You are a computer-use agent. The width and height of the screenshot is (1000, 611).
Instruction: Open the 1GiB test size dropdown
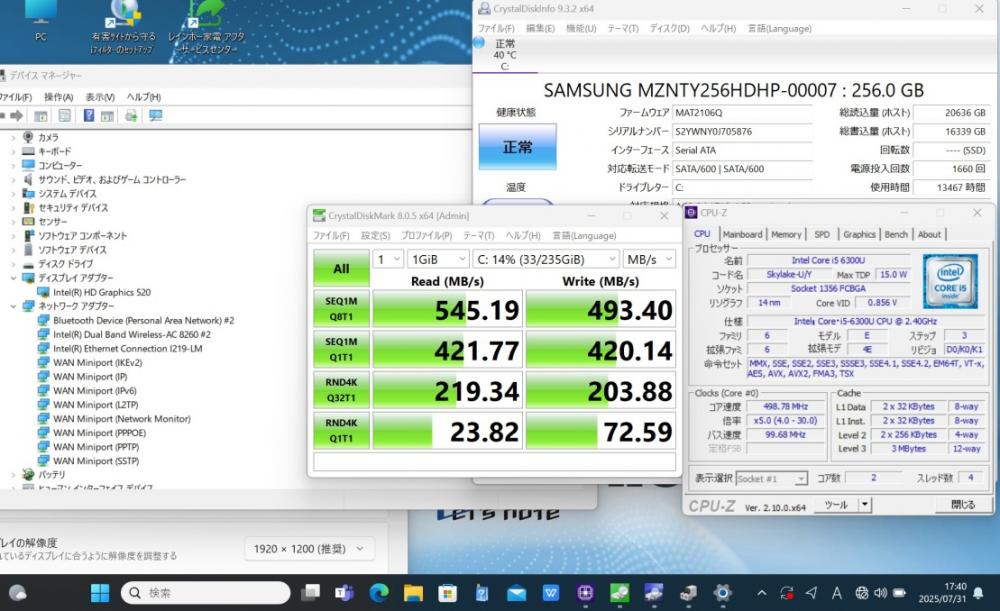pyautogui.click(x=438, y=259)
